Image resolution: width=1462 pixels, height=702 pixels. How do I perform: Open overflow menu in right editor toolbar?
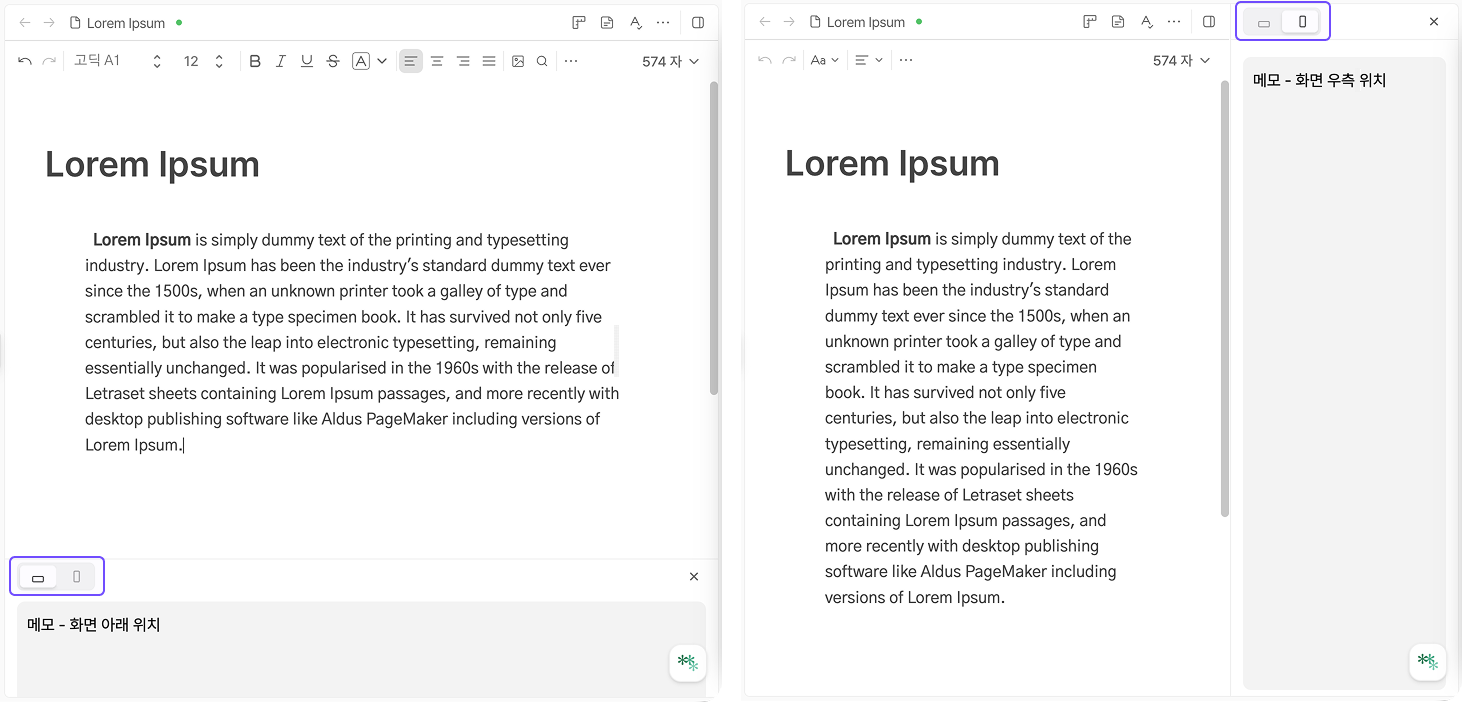click(906, 60)
